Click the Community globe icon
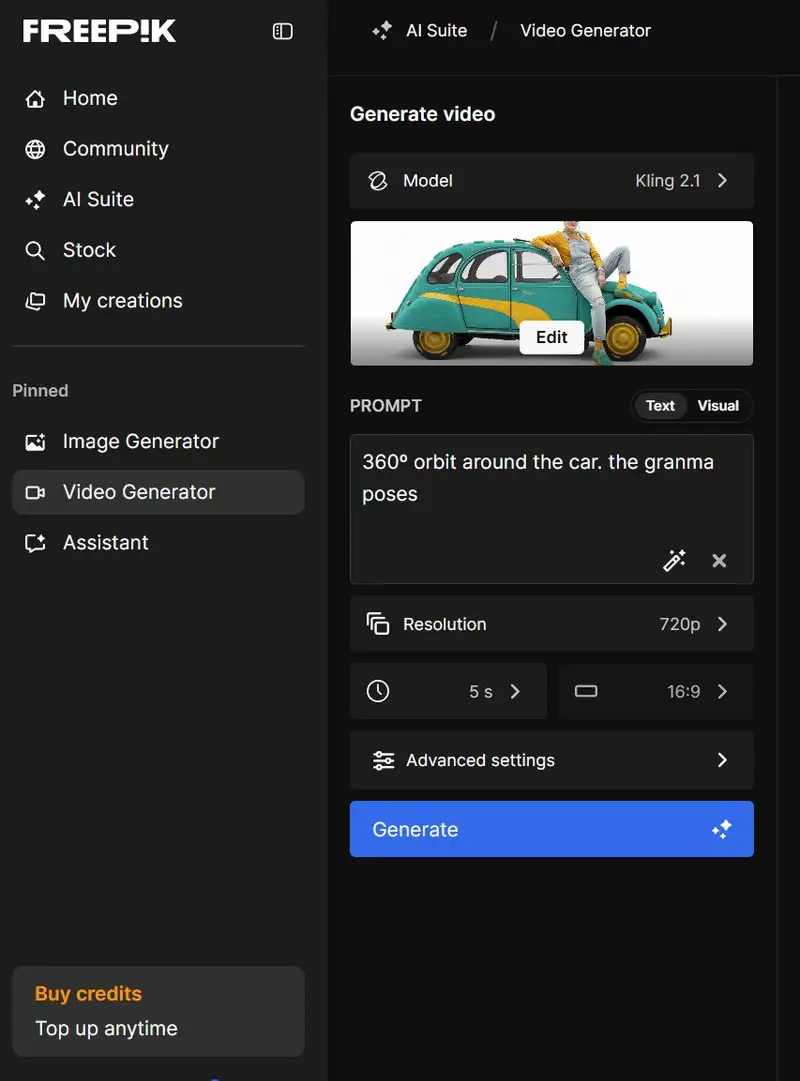The width and height of the screenshot is (800, 1081). click(35, 149)
